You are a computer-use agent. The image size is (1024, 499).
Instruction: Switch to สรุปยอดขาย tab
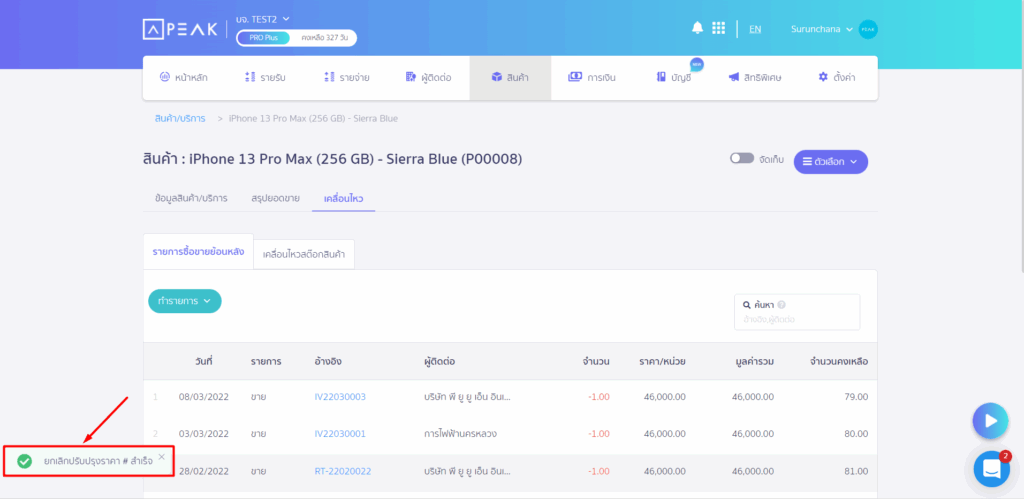(276, 198)
